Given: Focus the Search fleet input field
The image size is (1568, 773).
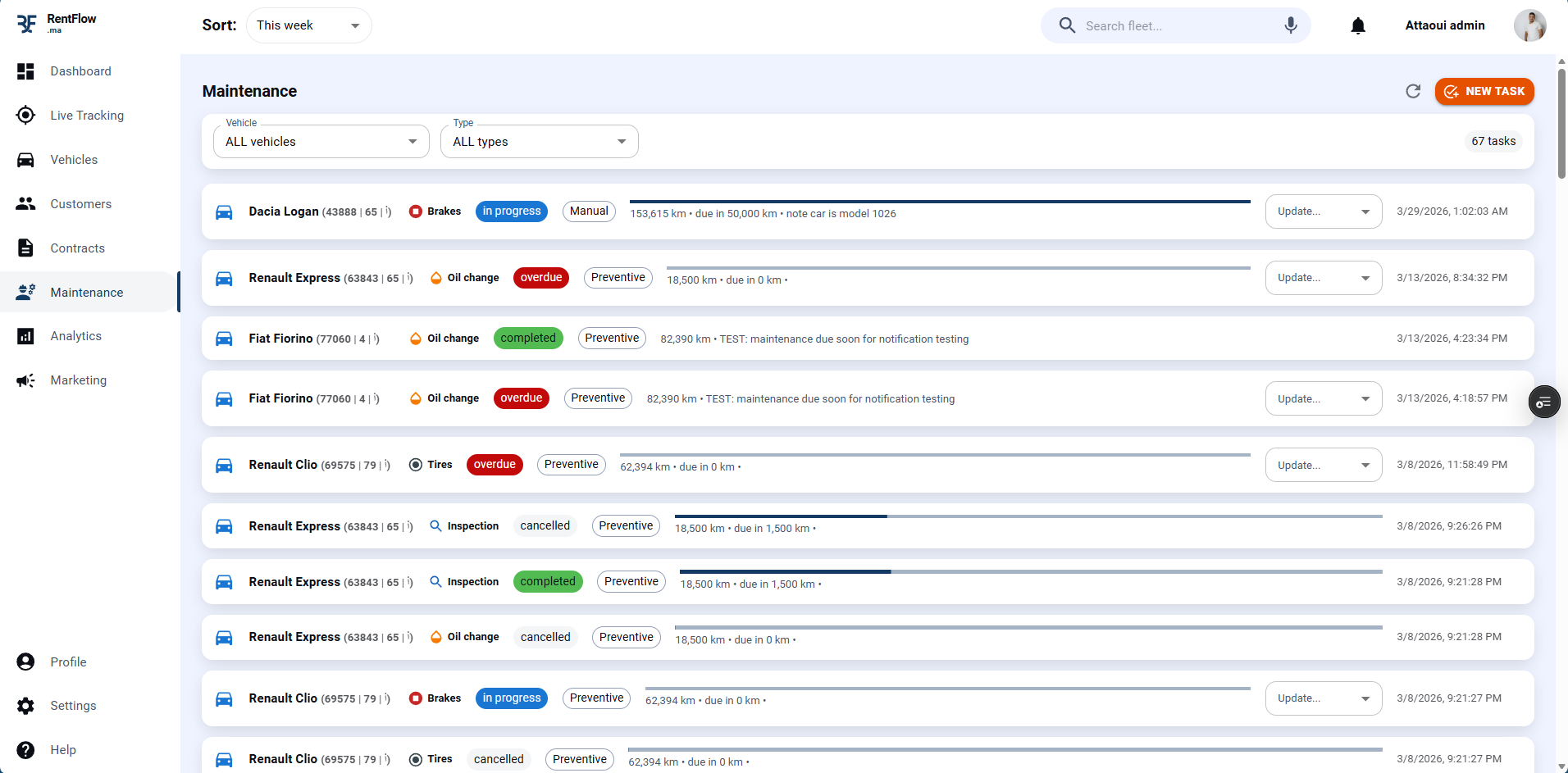Looking at the screenshot, I should pyautogui.click(x=1176, y=25).
